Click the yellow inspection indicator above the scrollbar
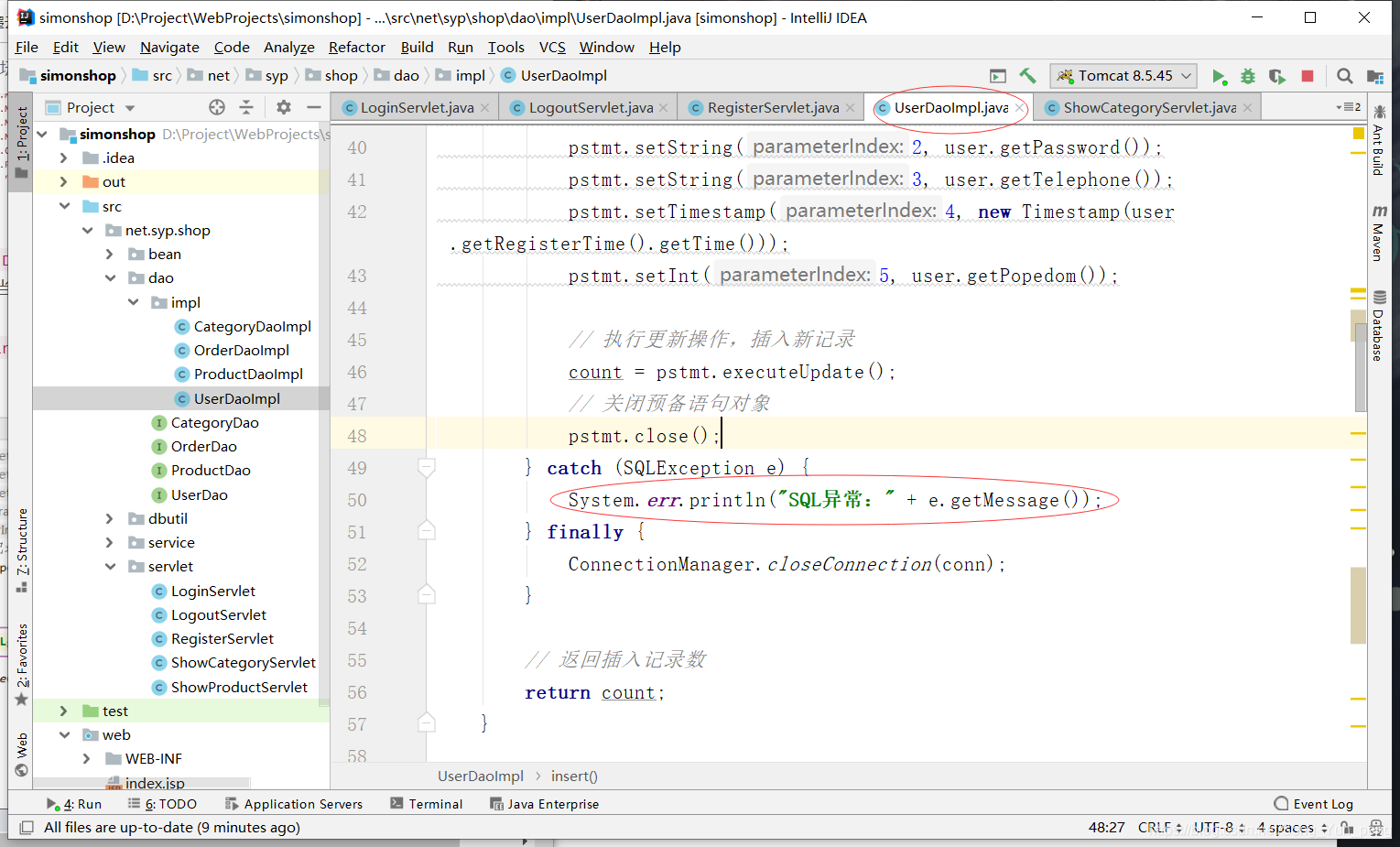Screen dimensions: 1400x847 point(1359,134)
